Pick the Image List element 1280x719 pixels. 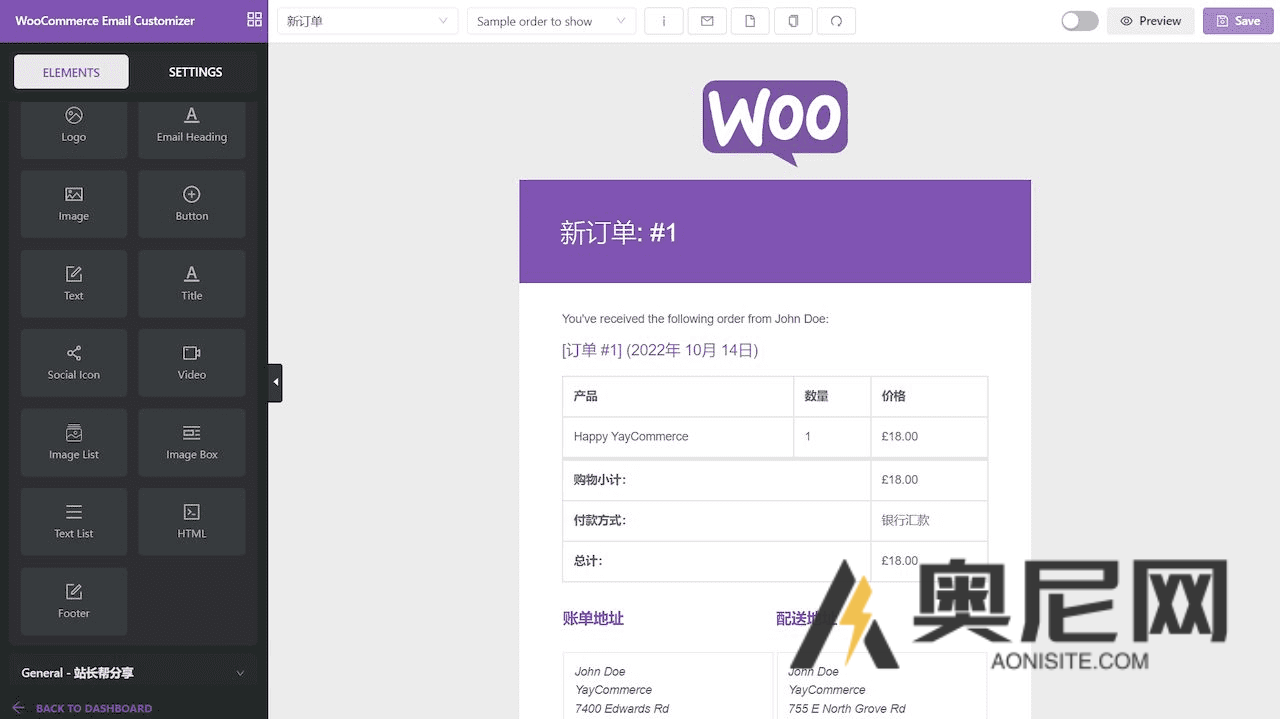[x=74, y=442]
